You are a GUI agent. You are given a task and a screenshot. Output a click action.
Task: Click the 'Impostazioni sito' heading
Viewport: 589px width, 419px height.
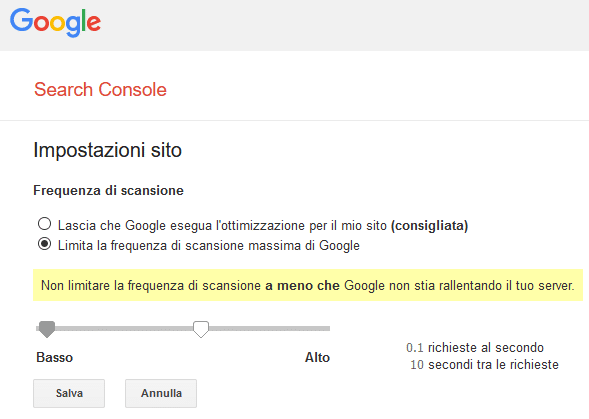click(x=108, y=150)
